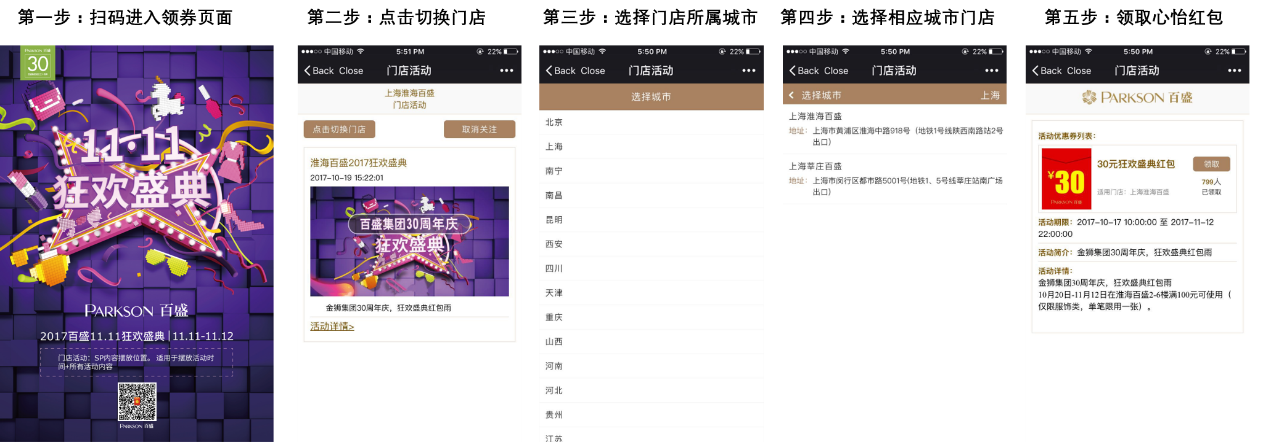Tap the 活动简介 description line

point(1125,253)
